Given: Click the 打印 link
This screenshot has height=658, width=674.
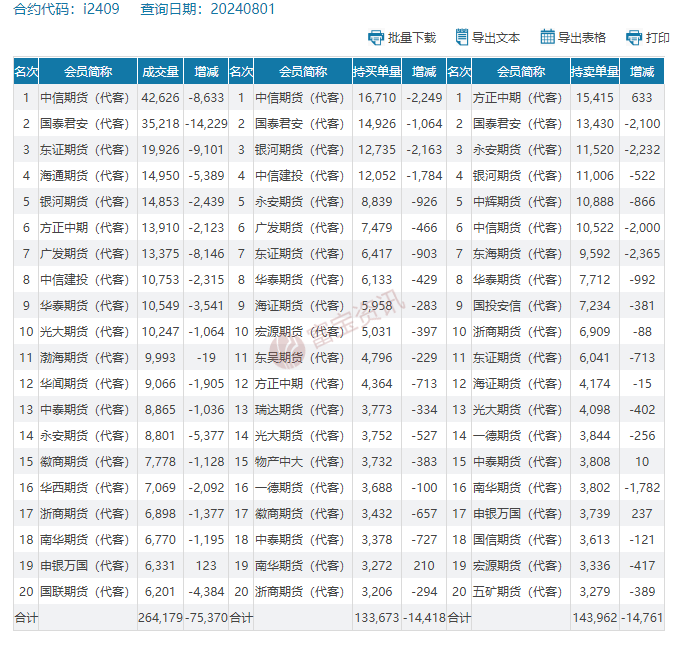Looking at the screenshot, I should pos(657,38).
